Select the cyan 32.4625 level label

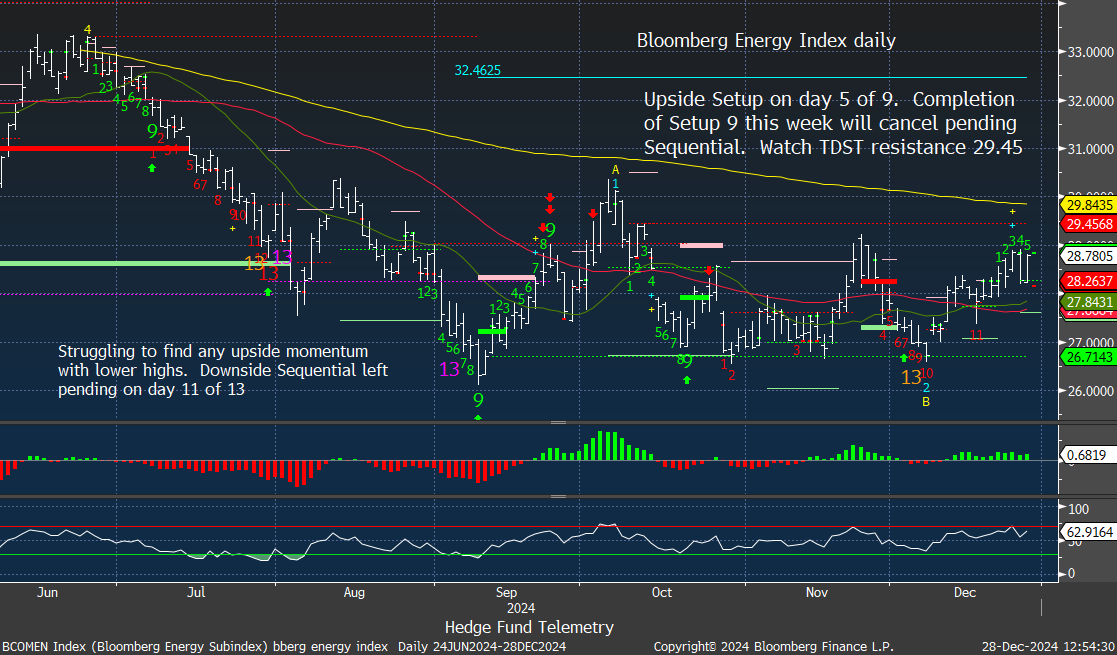[x=477, y=71]
